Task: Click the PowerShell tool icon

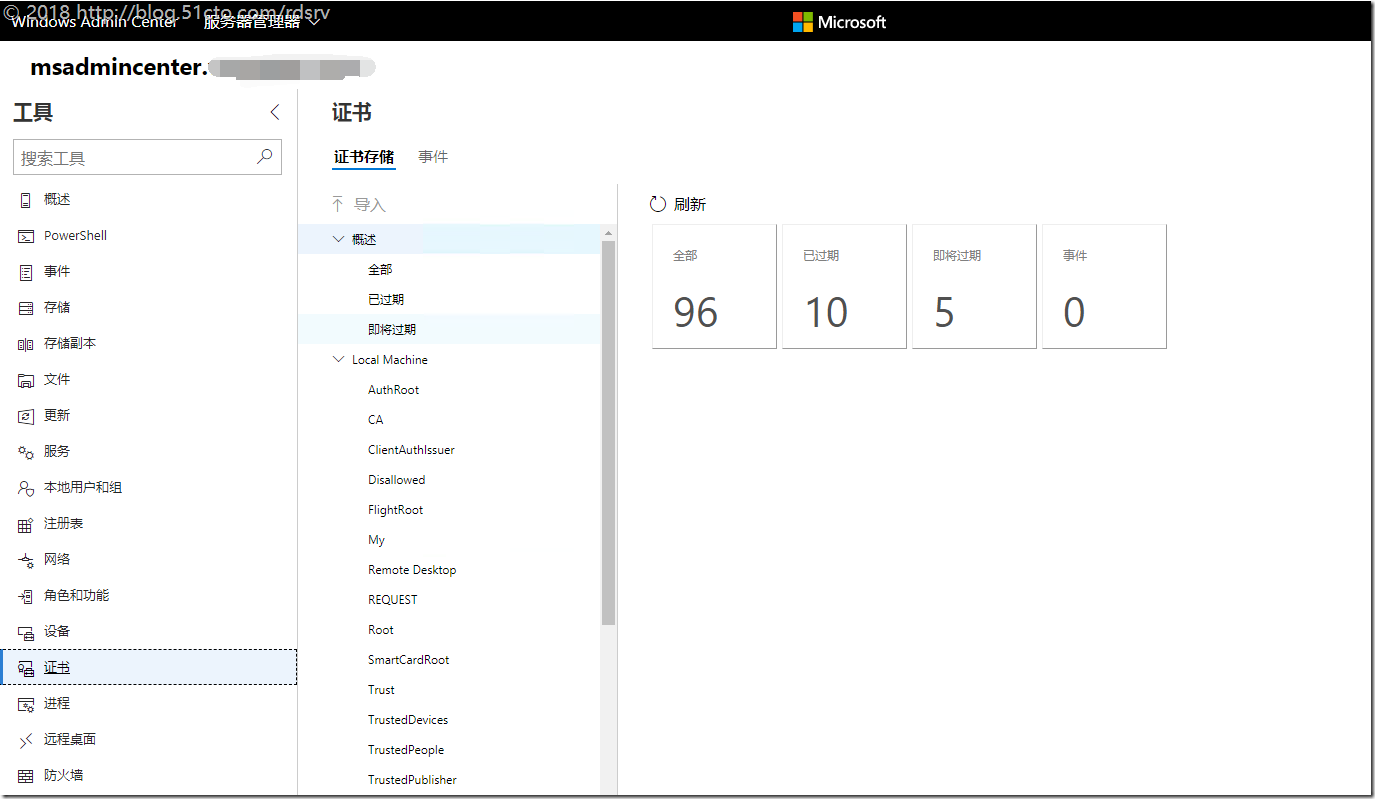Action: click(x=26, y=236)
